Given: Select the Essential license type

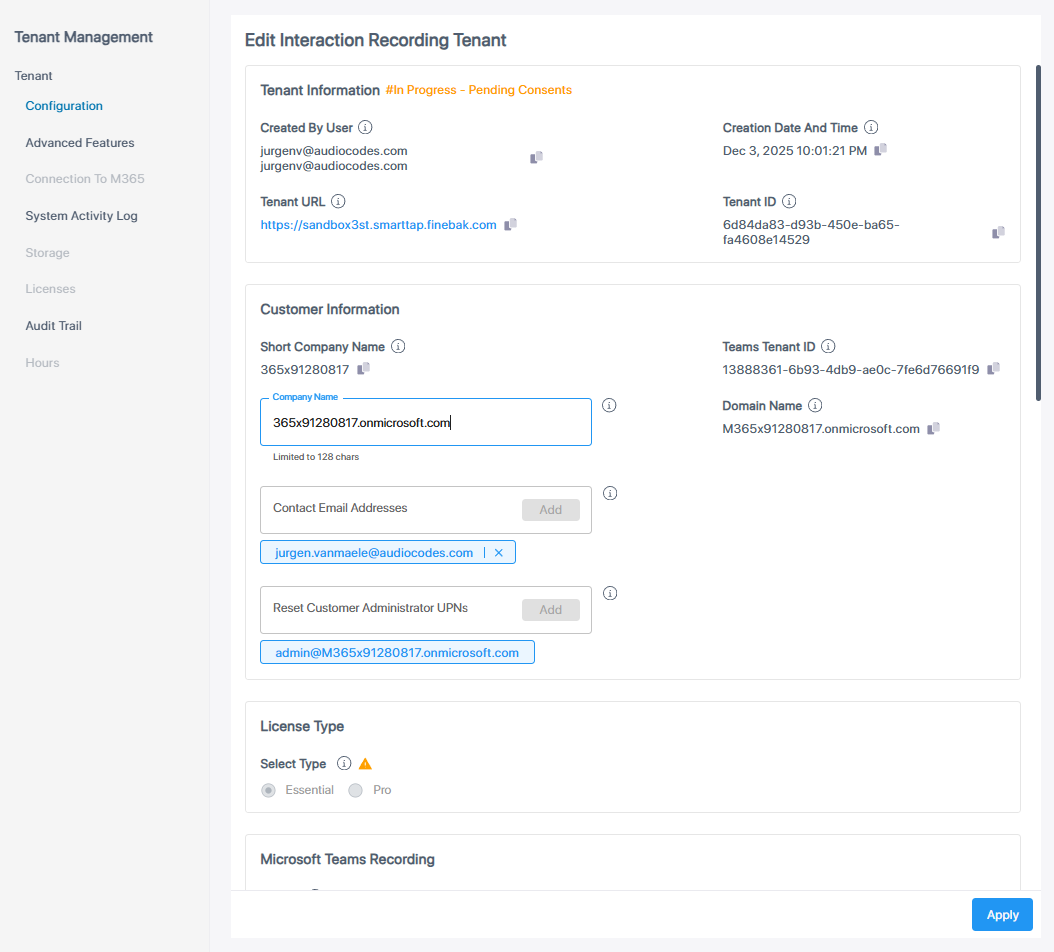Looking at the screenshot, I should click(268, 790).
